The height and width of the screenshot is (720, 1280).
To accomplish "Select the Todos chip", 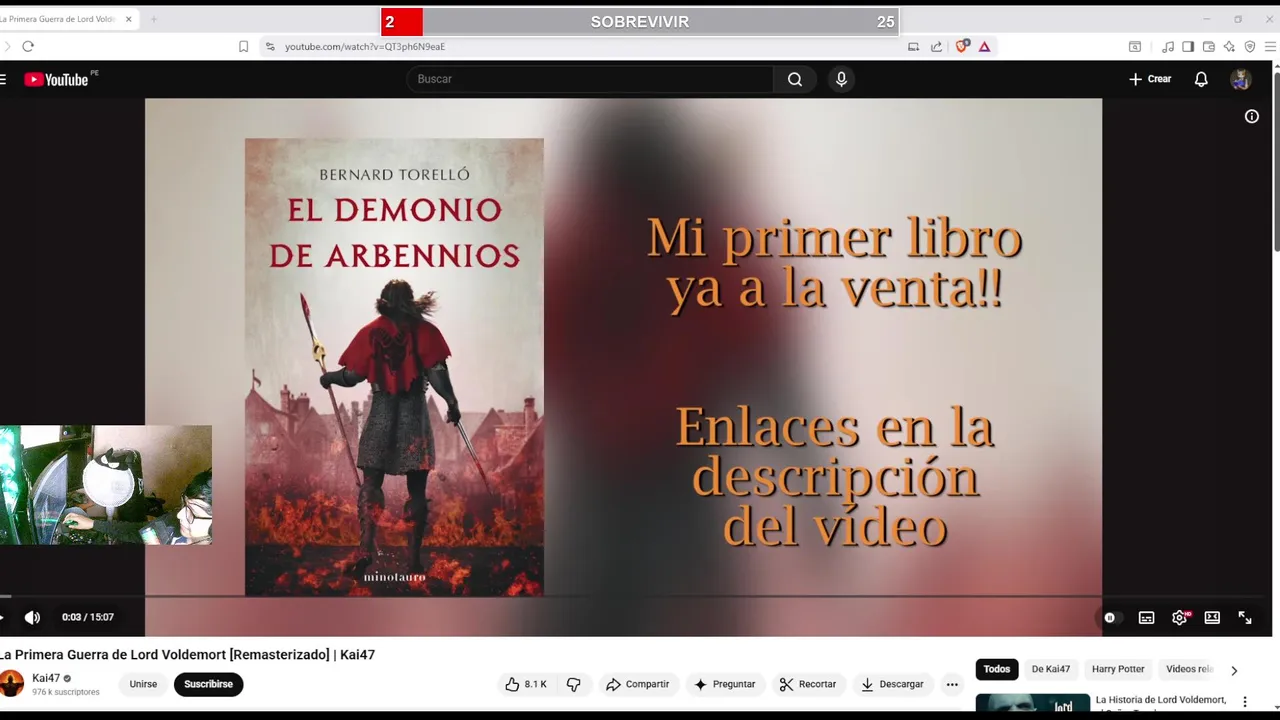I will point(997,669).
